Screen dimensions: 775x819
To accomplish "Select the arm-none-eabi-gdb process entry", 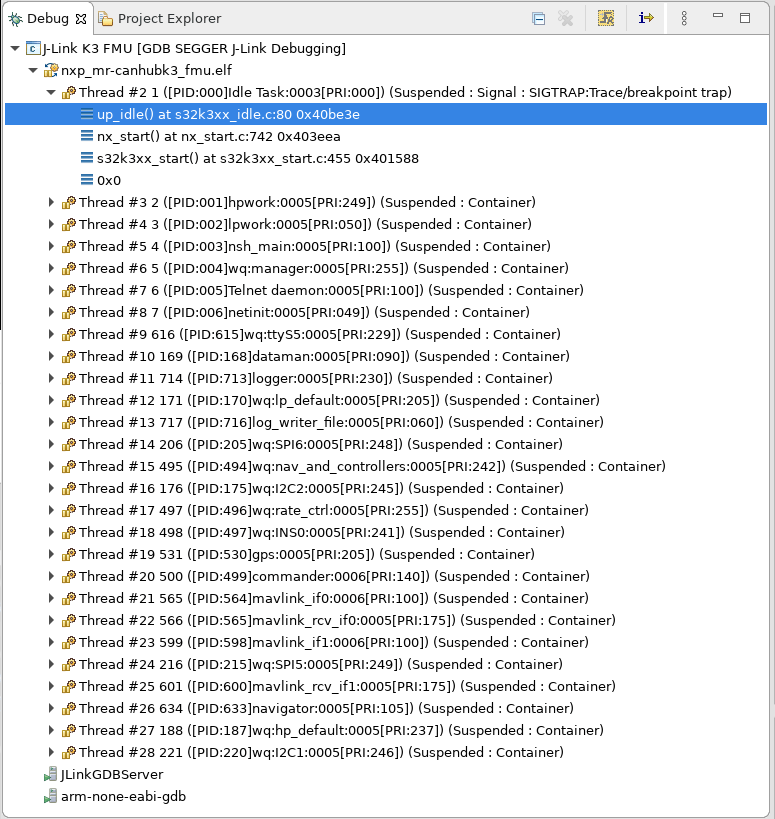I will click(123, 796).
